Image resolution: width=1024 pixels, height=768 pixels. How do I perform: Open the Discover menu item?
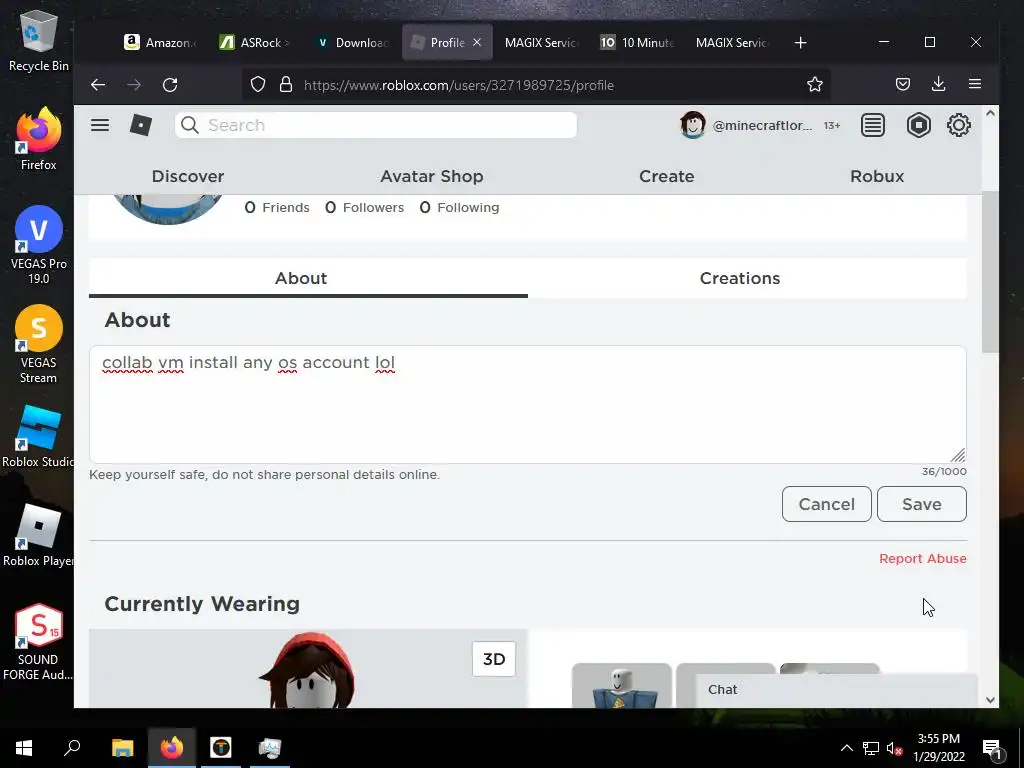(187, 176)
